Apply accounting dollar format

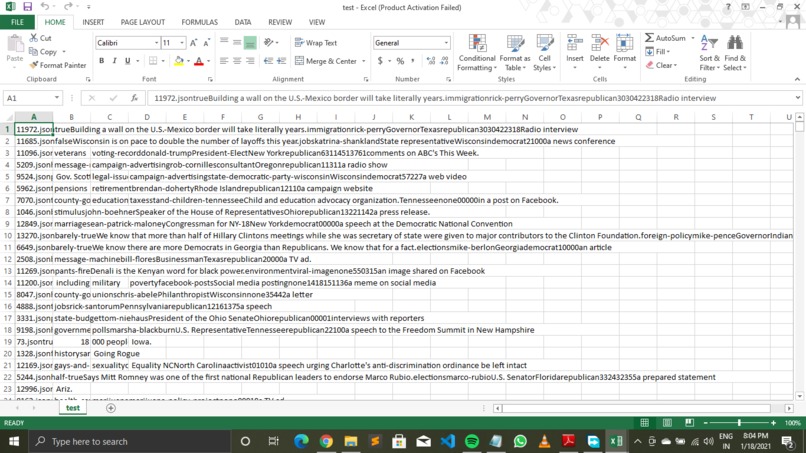click(380, 61)
